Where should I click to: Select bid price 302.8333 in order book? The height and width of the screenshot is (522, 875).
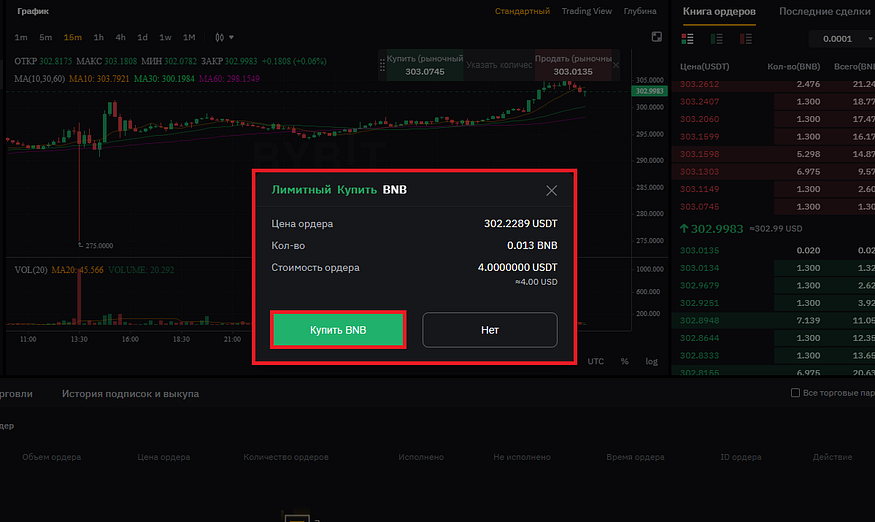pos(699,356)
